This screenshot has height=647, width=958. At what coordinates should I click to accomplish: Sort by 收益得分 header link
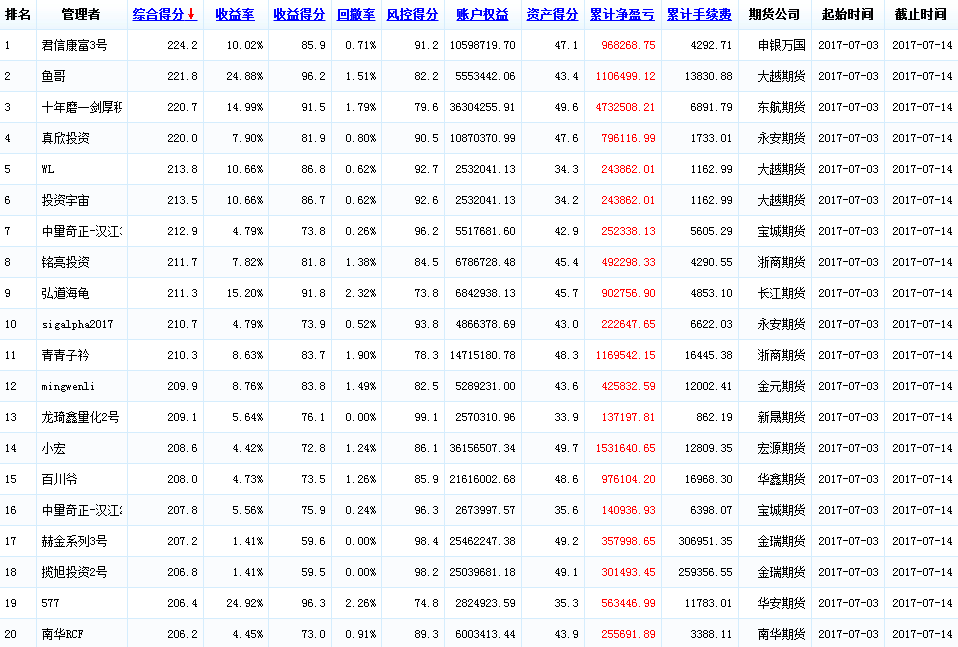(x=299, y=15)
